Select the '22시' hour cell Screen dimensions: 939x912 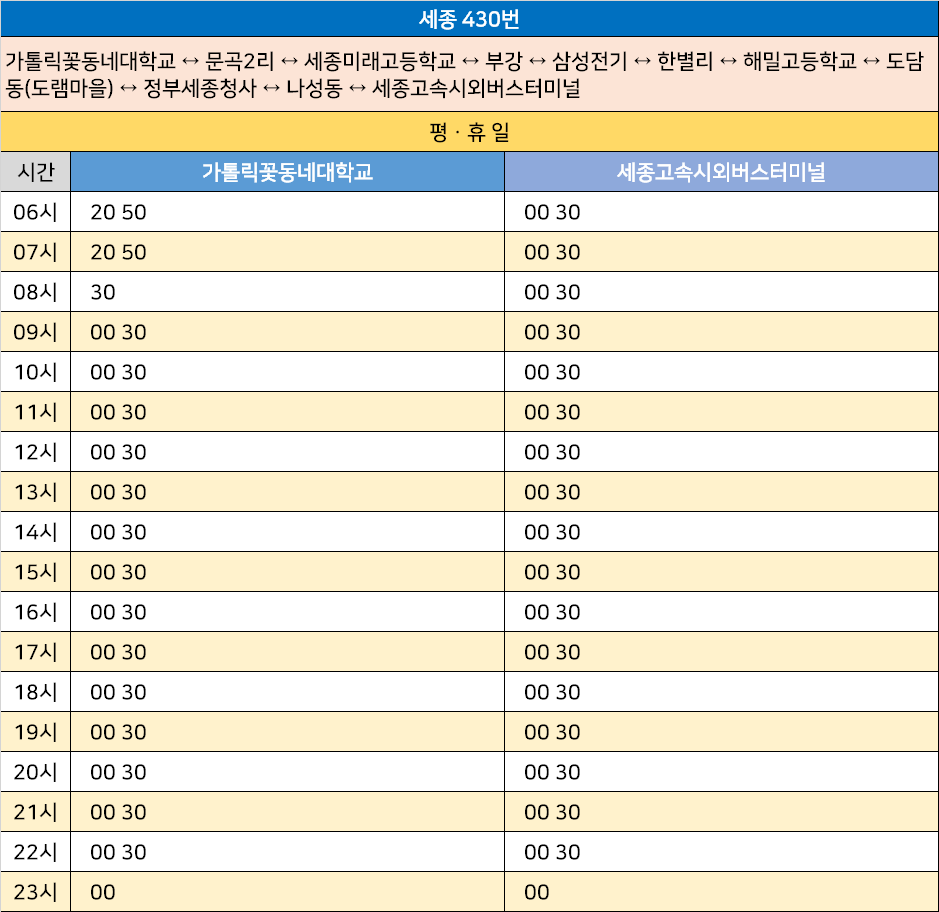point(36,852)
